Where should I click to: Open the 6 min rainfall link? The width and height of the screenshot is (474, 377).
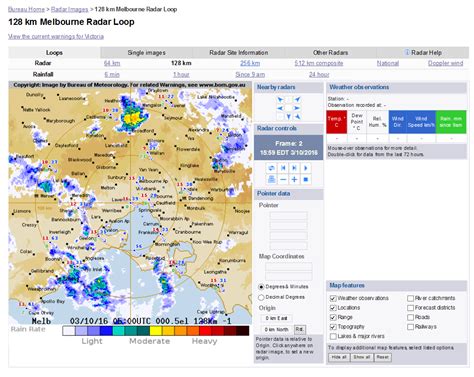112,75
